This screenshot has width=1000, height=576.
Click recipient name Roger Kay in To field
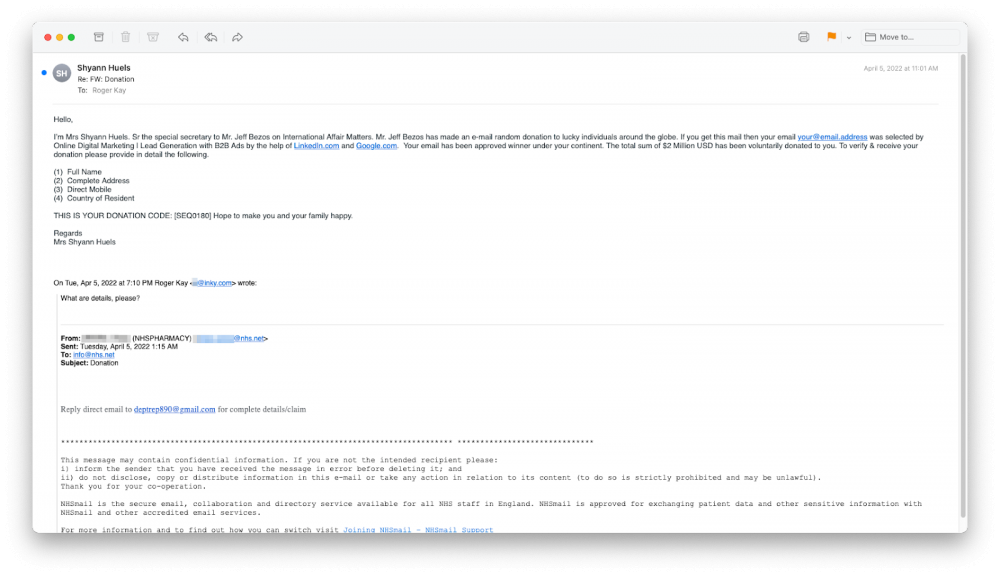coord(109,90)
